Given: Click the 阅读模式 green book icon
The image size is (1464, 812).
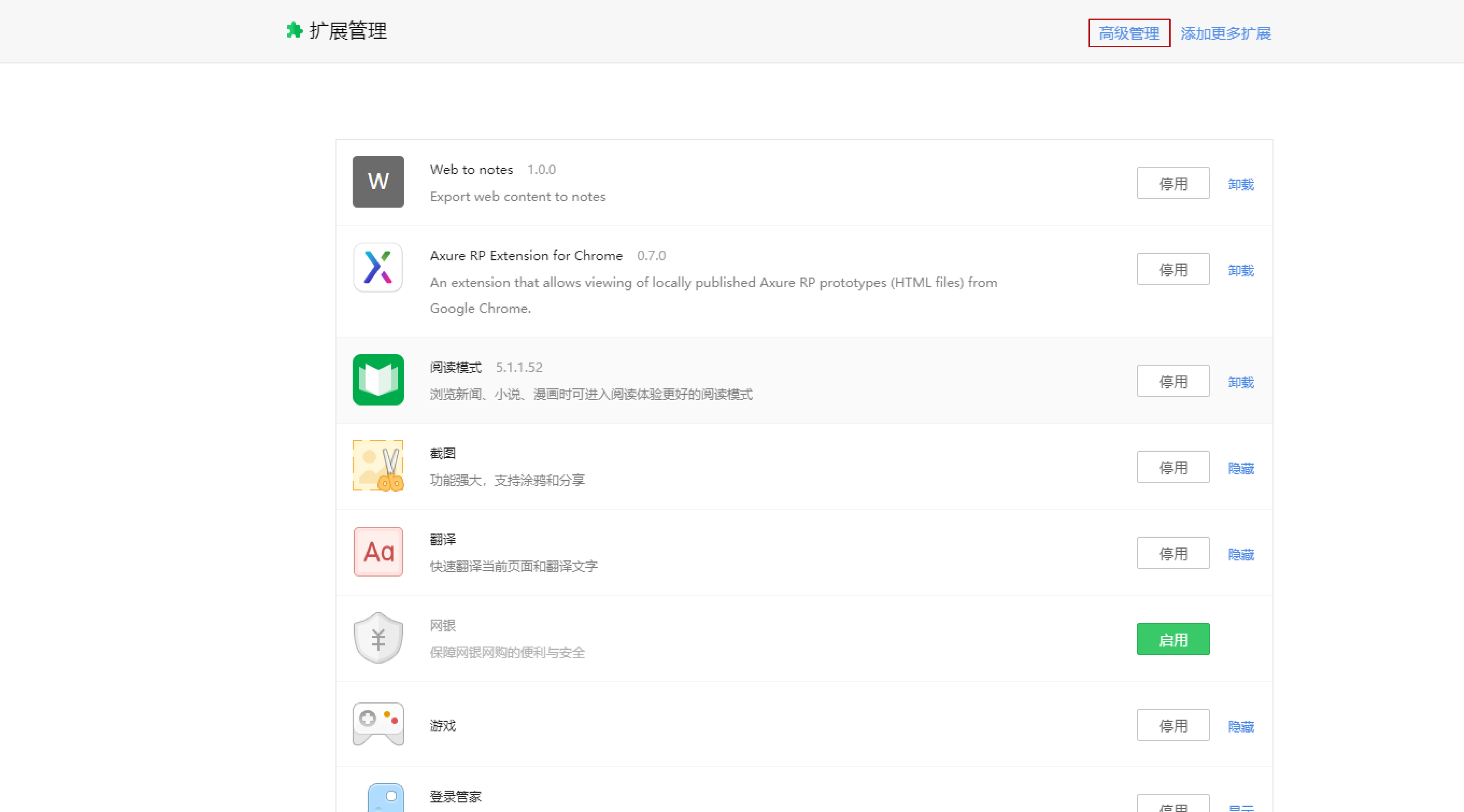Looking at the screenshot, I should click(x=378, y=380).
